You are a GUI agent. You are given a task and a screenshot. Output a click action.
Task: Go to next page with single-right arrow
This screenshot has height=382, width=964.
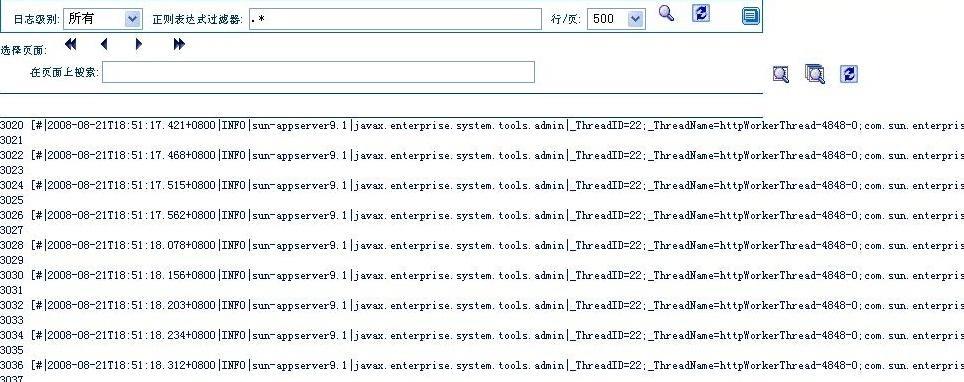click(x=139, y=44)
